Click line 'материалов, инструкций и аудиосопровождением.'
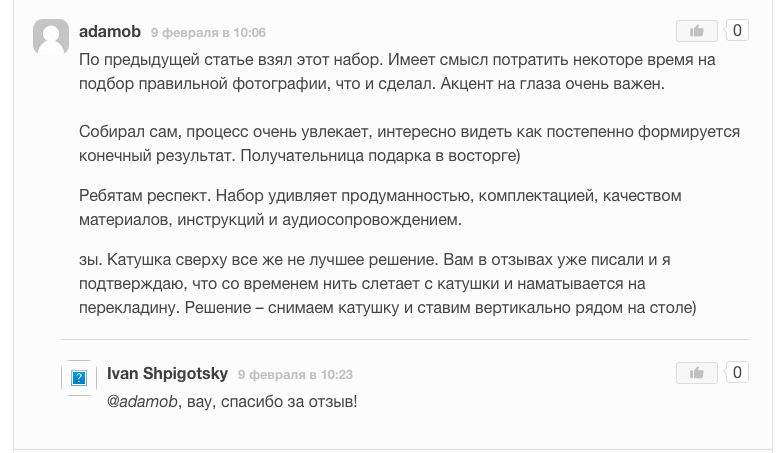The height and width of the screenshot is (453, 780). click(270, 219)
